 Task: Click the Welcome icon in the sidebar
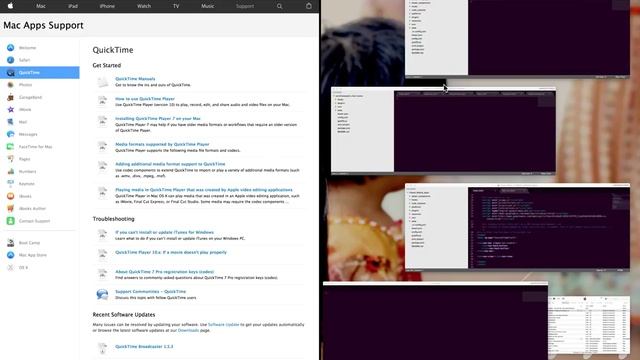pos(11,48)
